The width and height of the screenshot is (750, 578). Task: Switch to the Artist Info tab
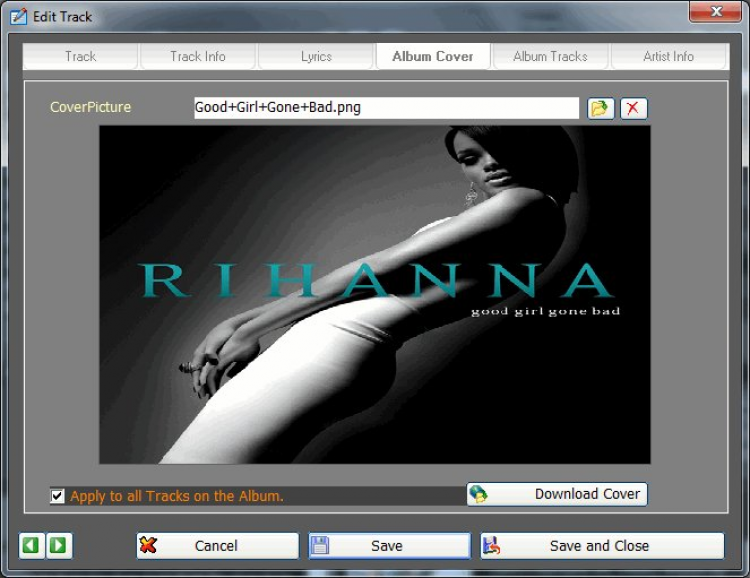pyautogui.click(x=669, y=56)
